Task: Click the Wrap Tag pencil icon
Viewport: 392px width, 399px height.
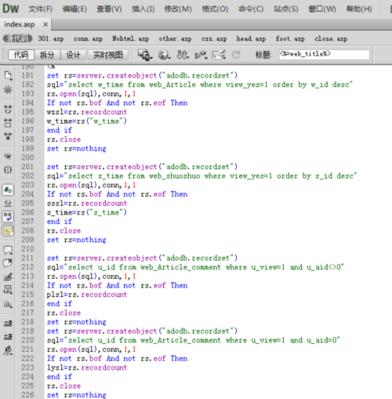Action: (8, 276)
